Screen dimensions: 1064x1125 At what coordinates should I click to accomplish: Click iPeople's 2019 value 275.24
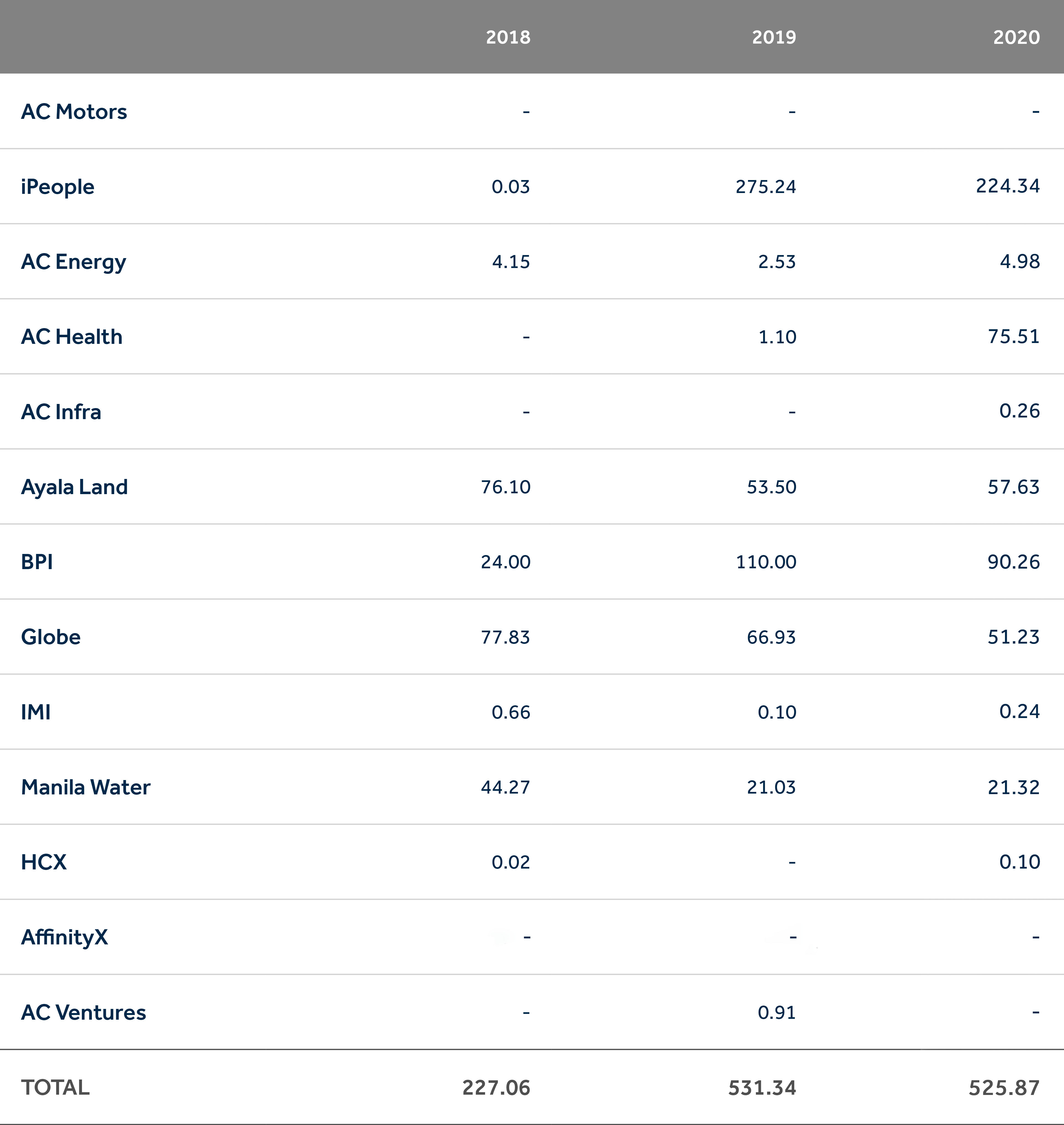coord(766,187)
